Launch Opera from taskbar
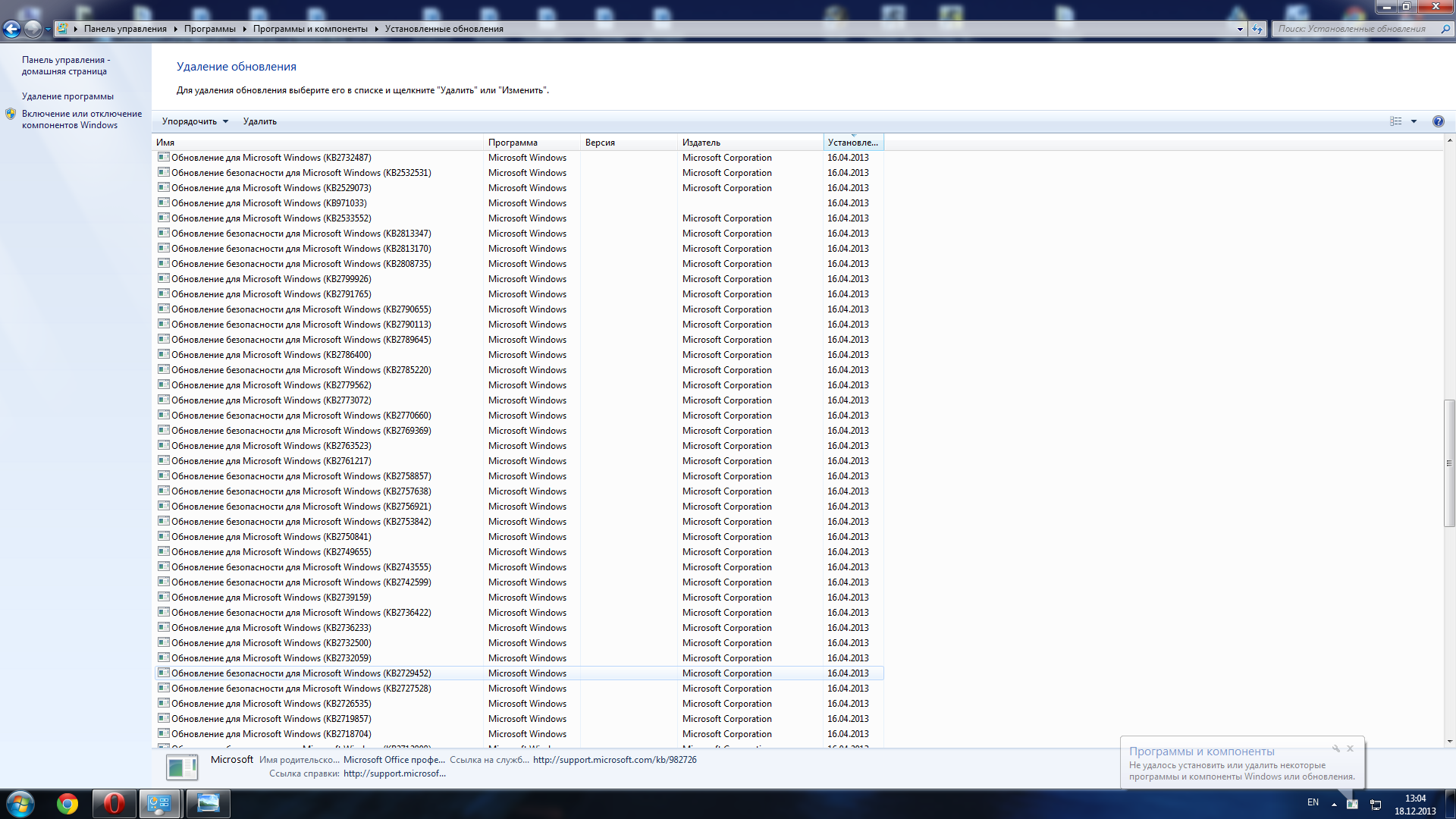This screenshot has width=1456, height=819. tap(114, 804)
